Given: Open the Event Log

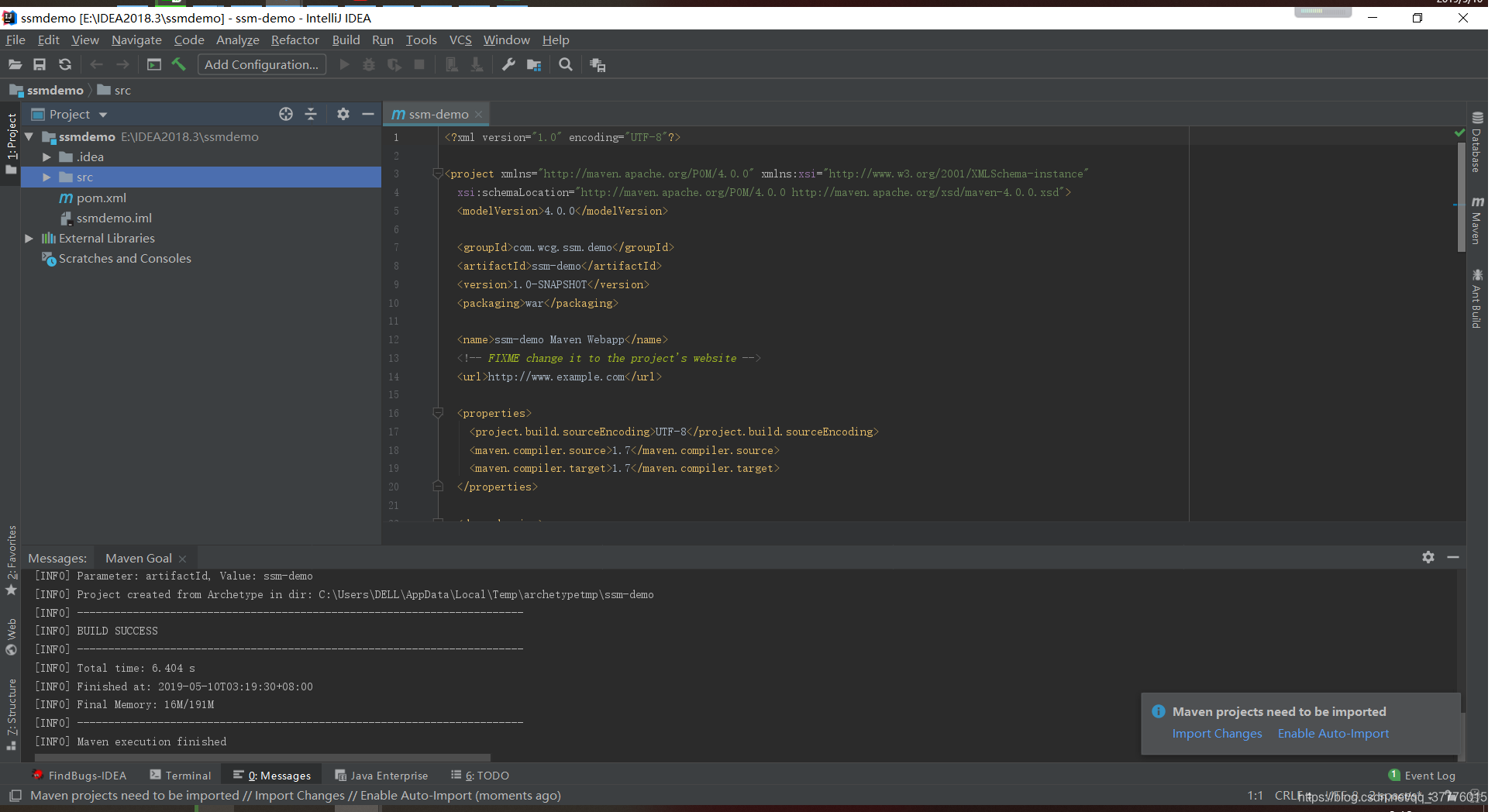Looking at the screenshot, I should coord(1422,776).
